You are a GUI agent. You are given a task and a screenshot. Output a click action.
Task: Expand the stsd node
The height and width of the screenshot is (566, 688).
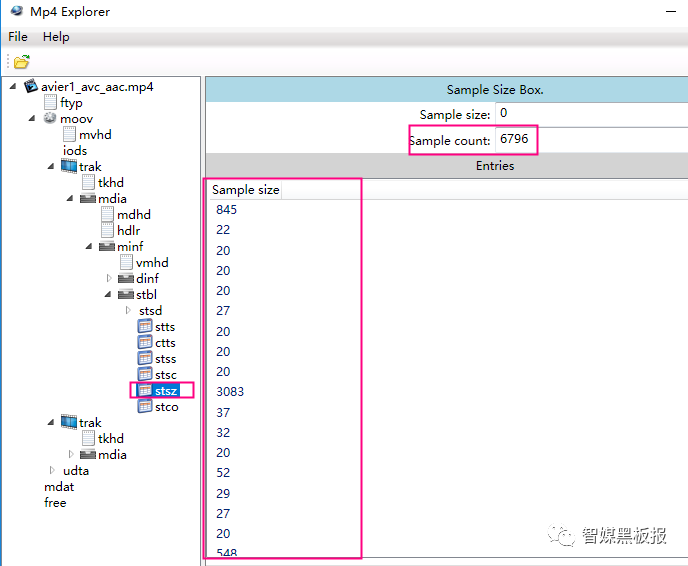[x=128, y=310]
